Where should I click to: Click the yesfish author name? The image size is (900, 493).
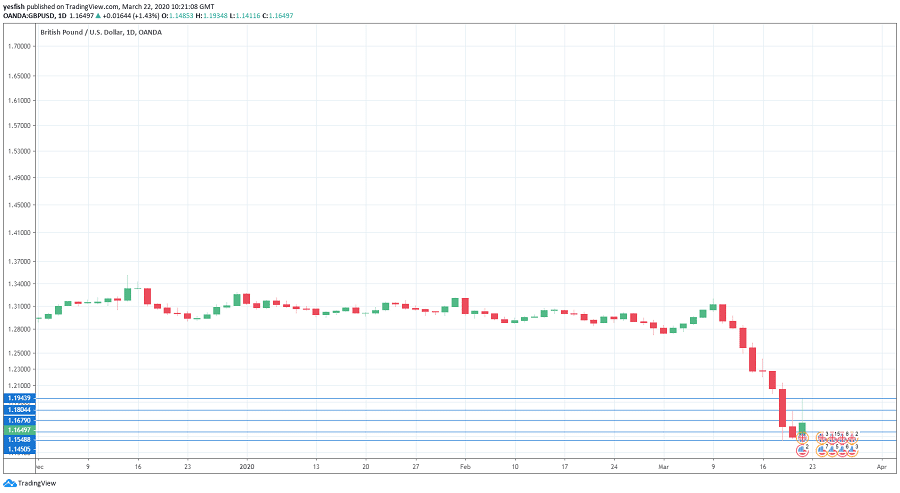pos(14,6)
